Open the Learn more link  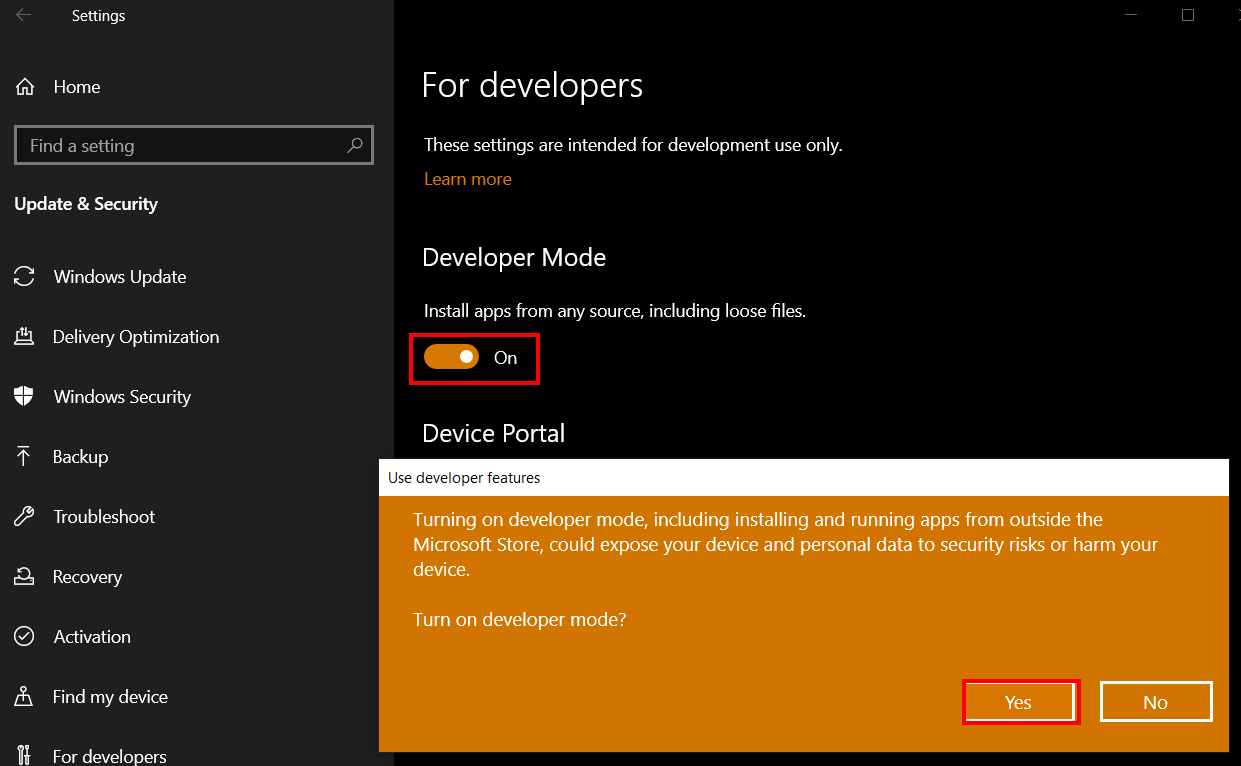pos(468,179)
